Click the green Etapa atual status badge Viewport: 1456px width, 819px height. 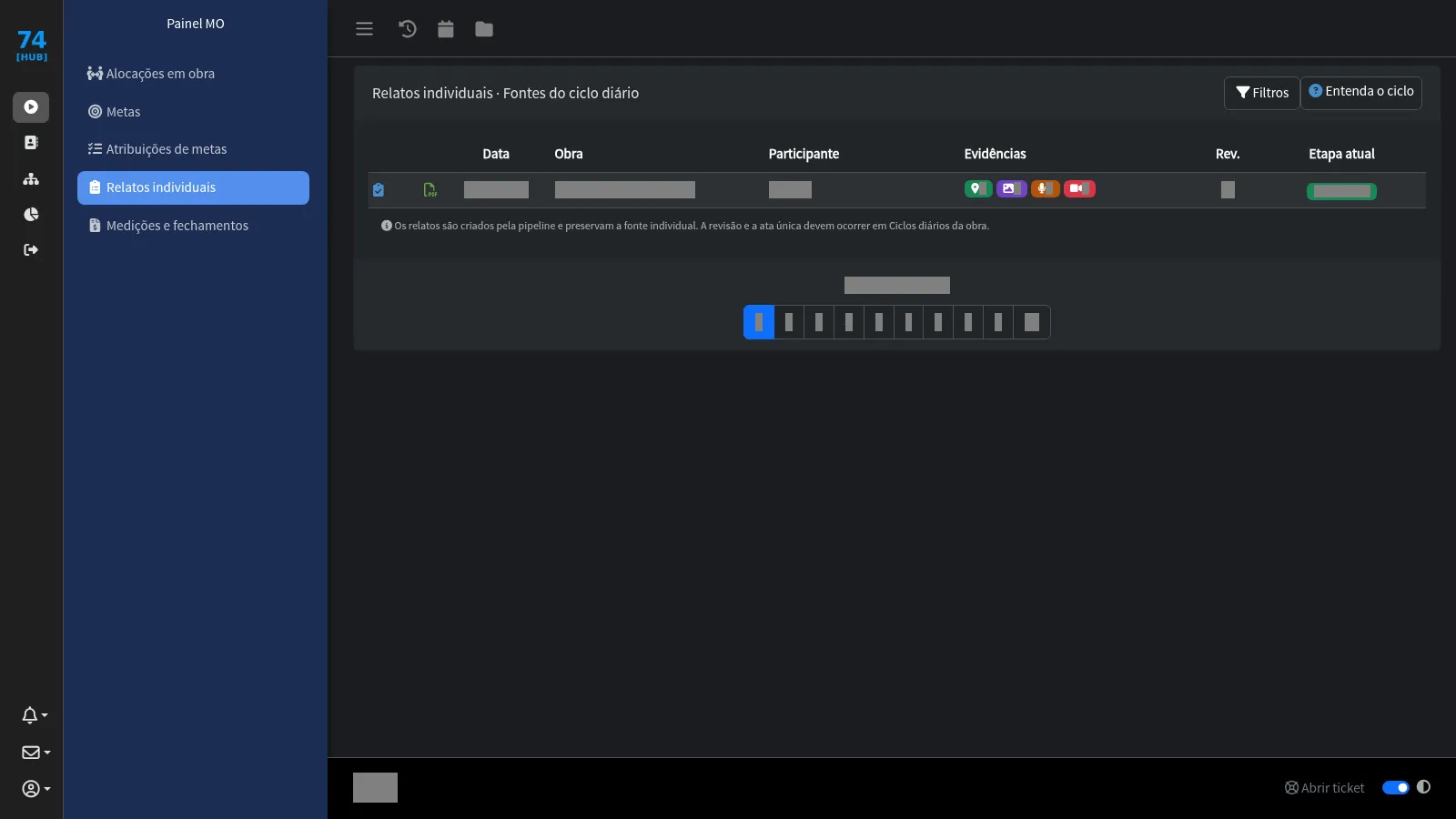click(x=1341, y=191)
